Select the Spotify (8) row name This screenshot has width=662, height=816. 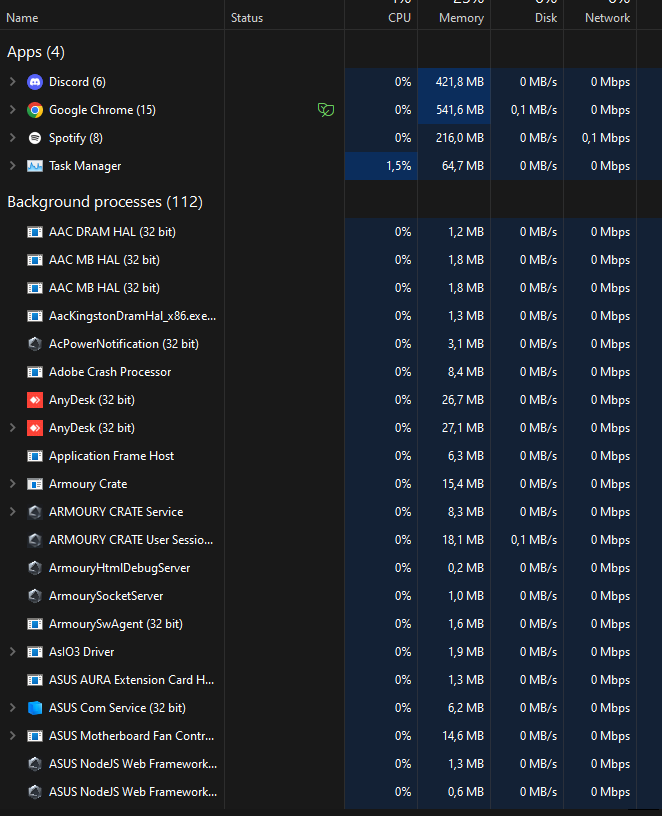pyautogui.click(x=76, y=138)
